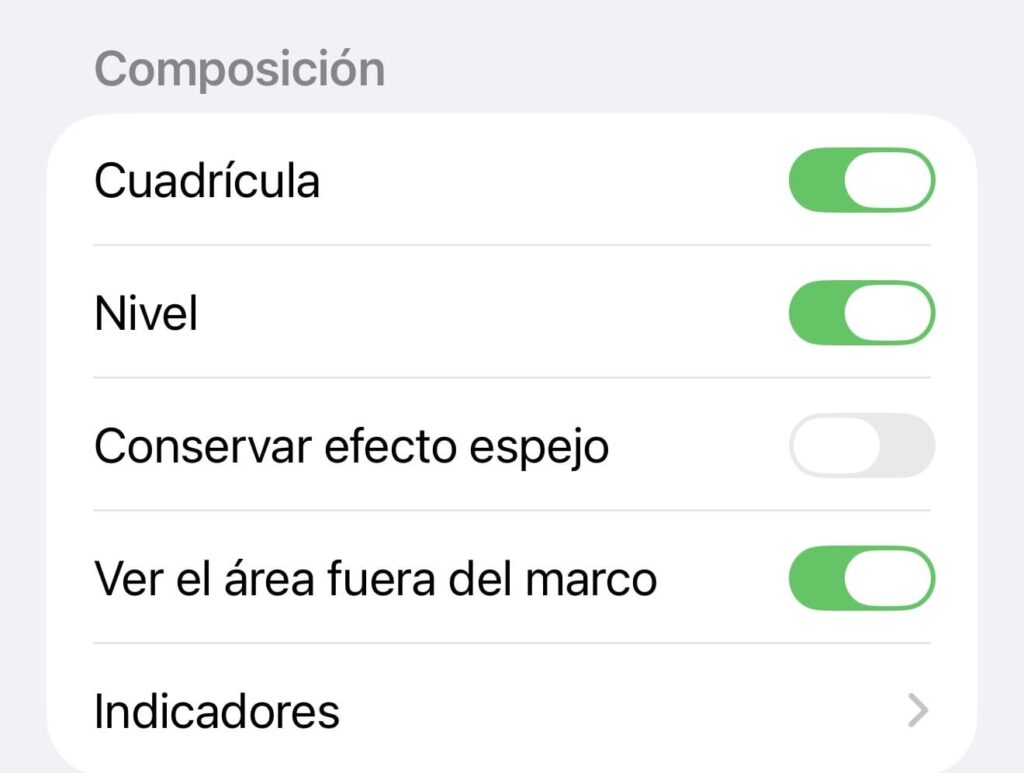Tap green track of Ver el área switch
Viewport: 1024px width, 773px height.
point(816,578)
